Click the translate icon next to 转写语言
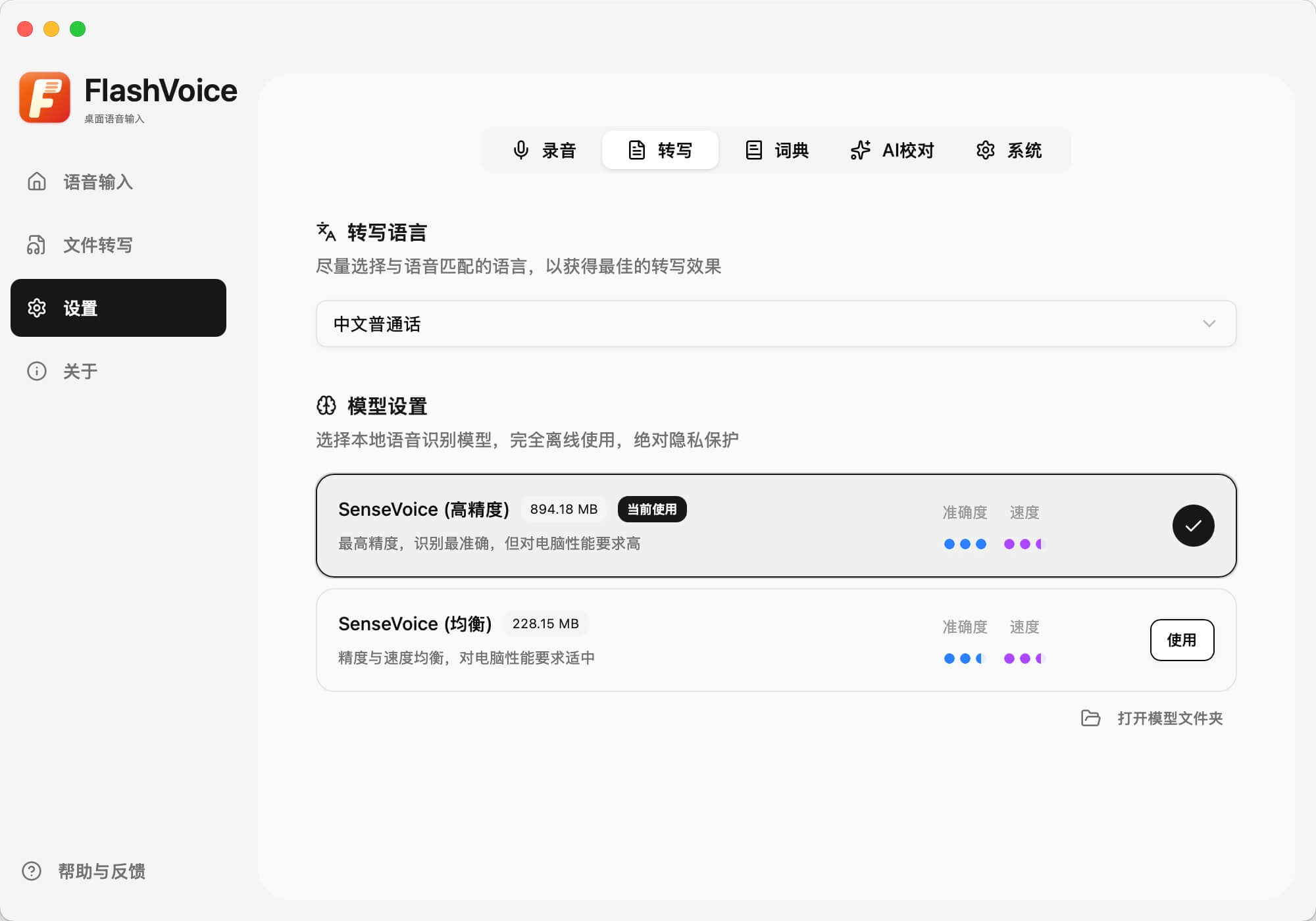 coord(326,232)
